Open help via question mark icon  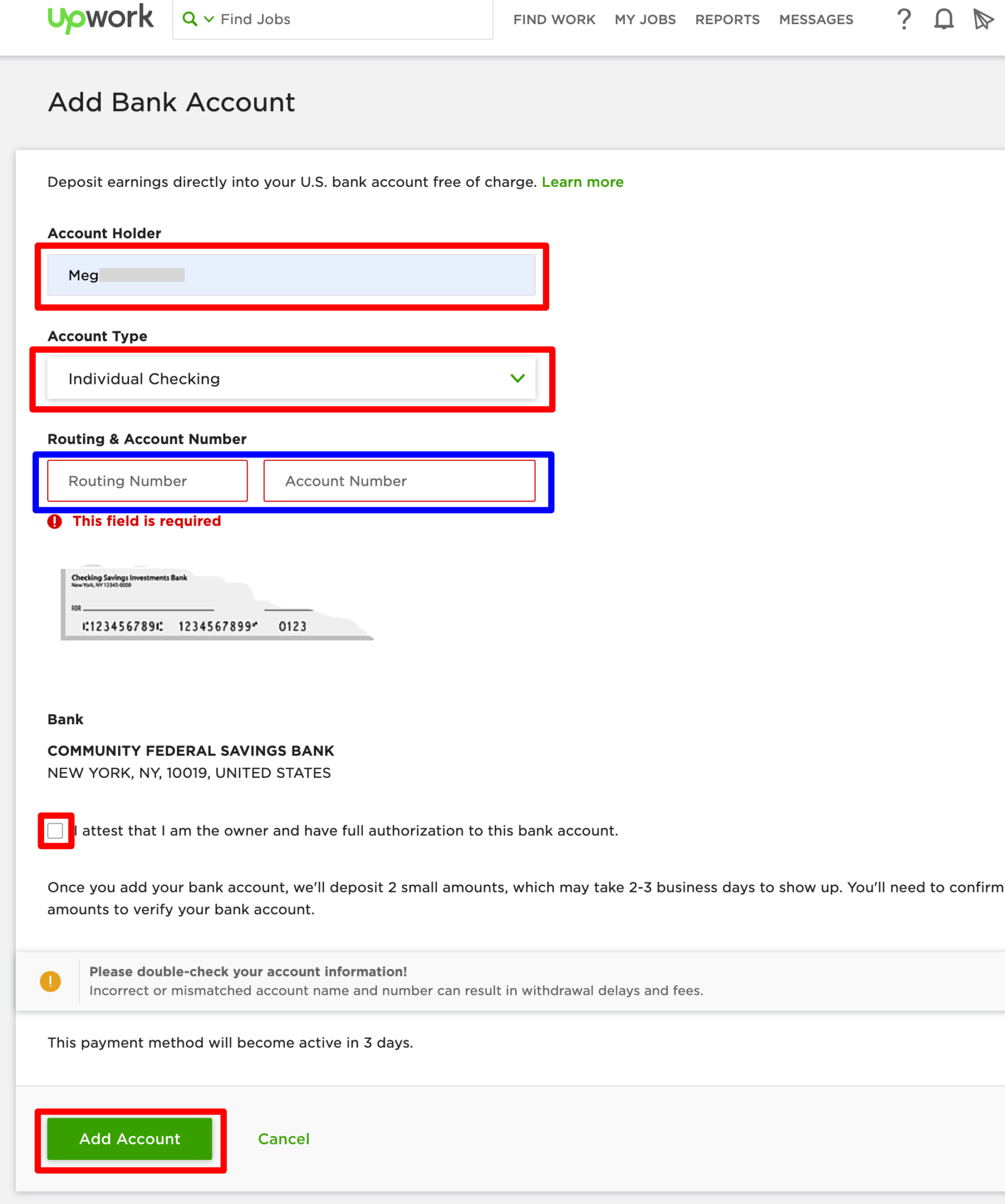(x=904, y=19)
